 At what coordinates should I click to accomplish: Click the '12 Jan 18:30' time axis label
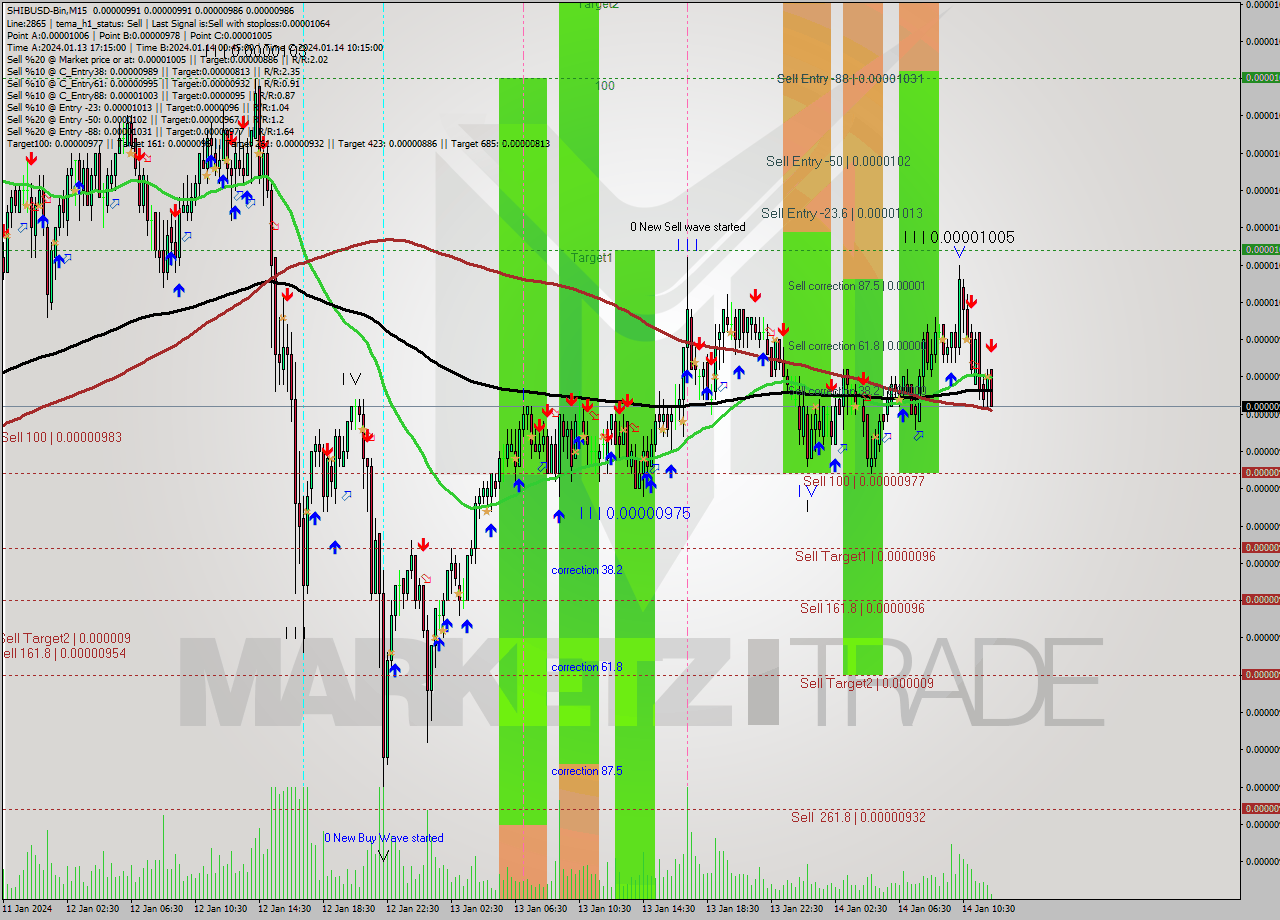pos(348,909)
